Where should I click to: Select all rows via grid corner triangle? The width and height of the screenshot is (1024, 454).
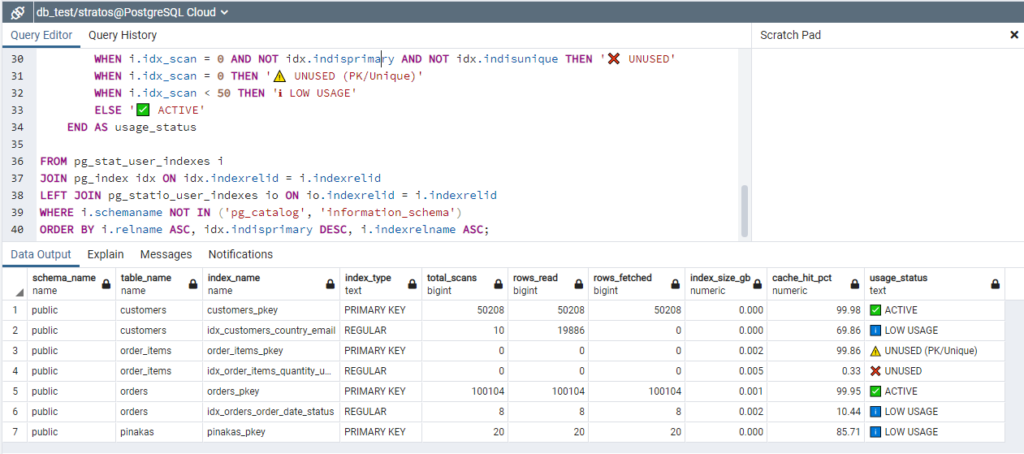coord(20,292)
